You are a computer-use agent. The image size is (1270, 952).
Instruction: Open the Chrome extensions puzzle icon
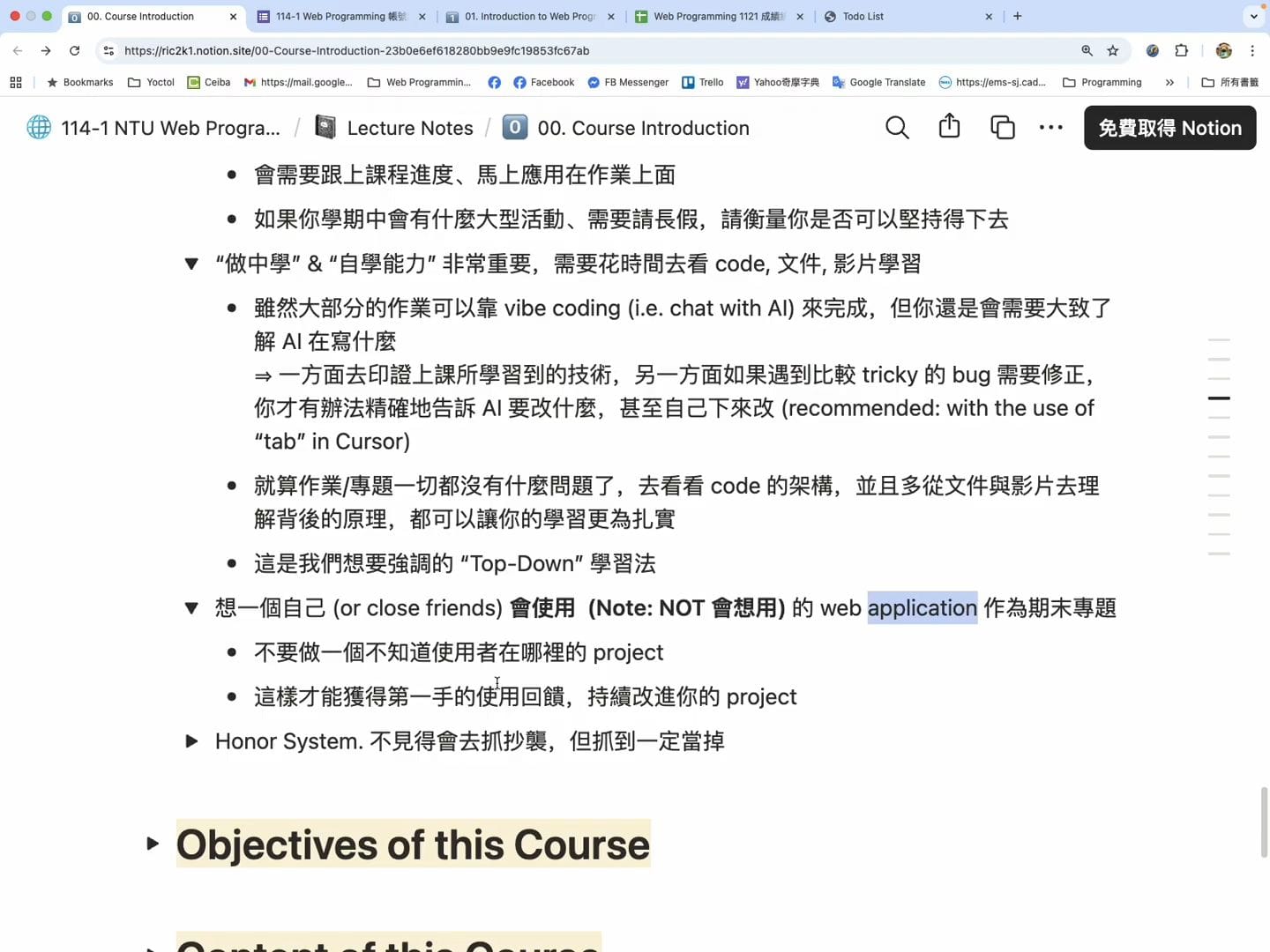pyautogui.click(x=1182, y=51)
